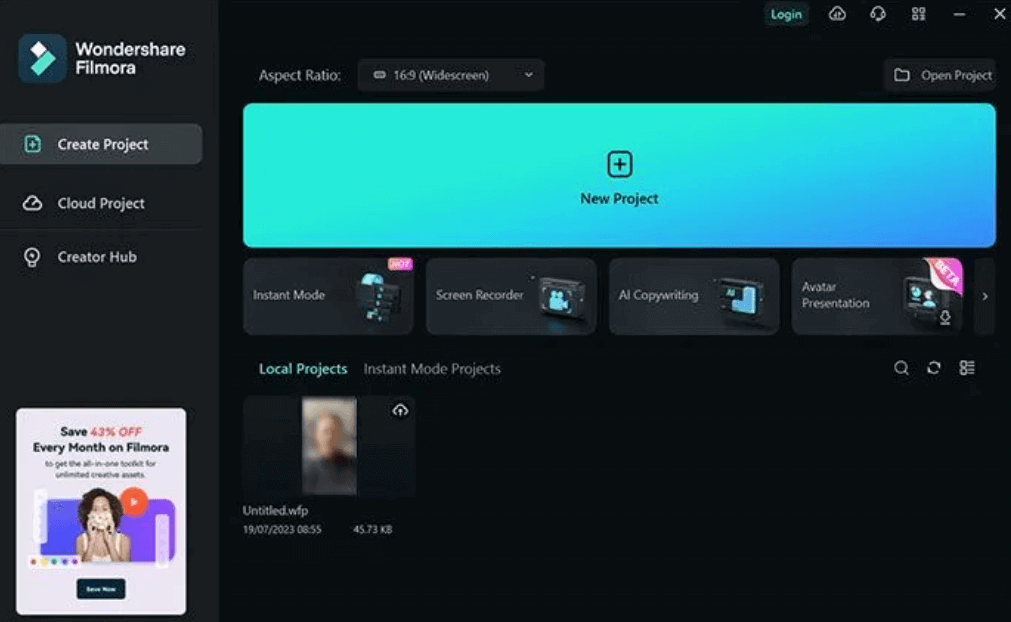Click the Cloud Project cloud icon
1011x622 pixels.
(32, 203)
